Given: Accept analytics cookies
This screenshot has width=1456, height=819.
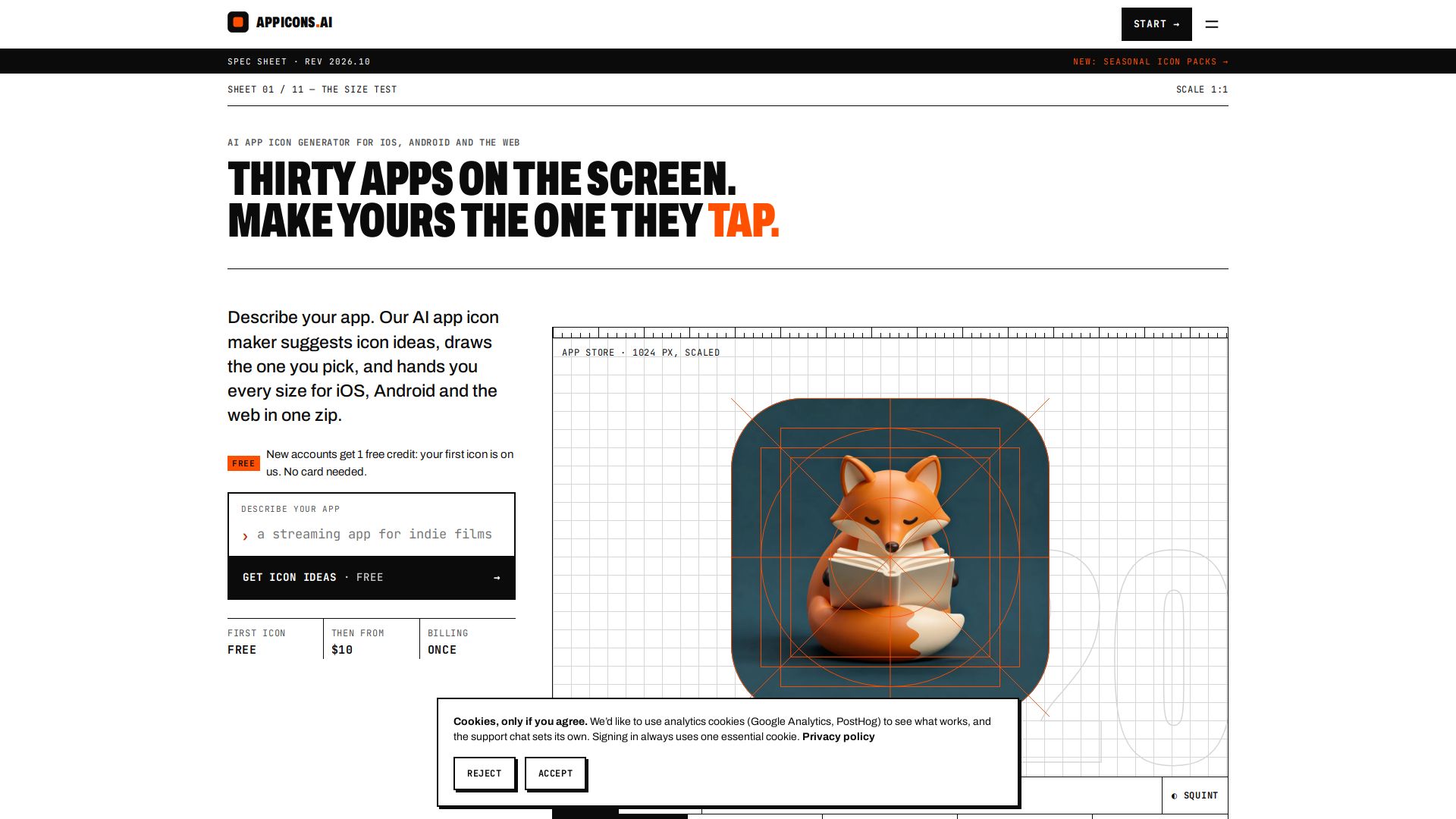Looking at the screenshot, I should pyautogui.click(x=556, y=773).
